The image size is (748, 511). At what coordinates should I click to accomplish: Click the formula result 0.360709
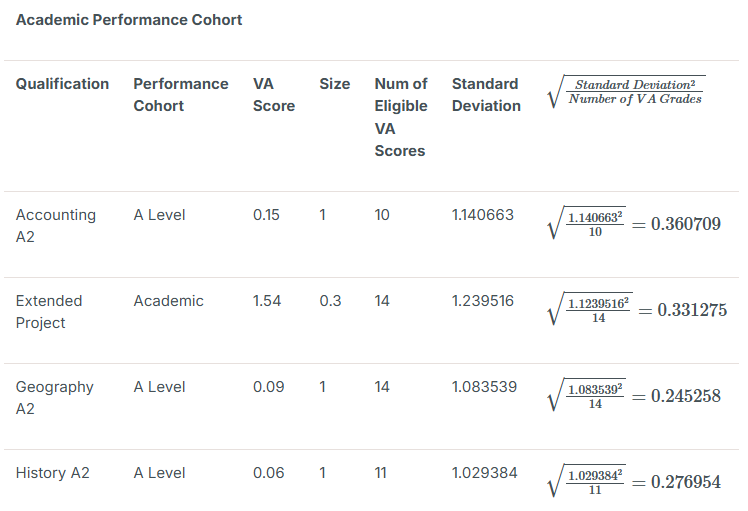click(x=685, y=224)
